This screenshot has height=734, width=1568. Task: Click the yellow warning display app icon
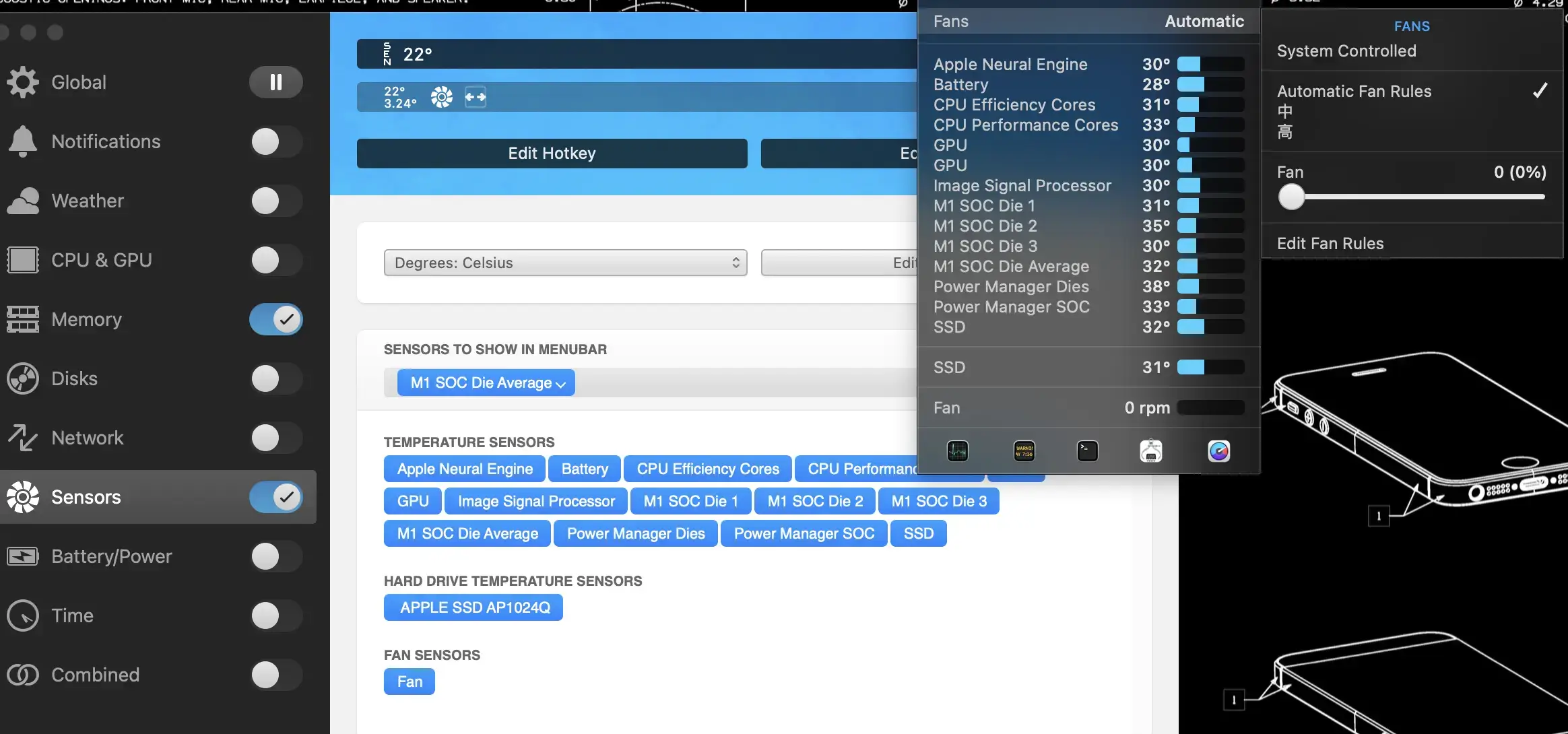(1024, 451)
